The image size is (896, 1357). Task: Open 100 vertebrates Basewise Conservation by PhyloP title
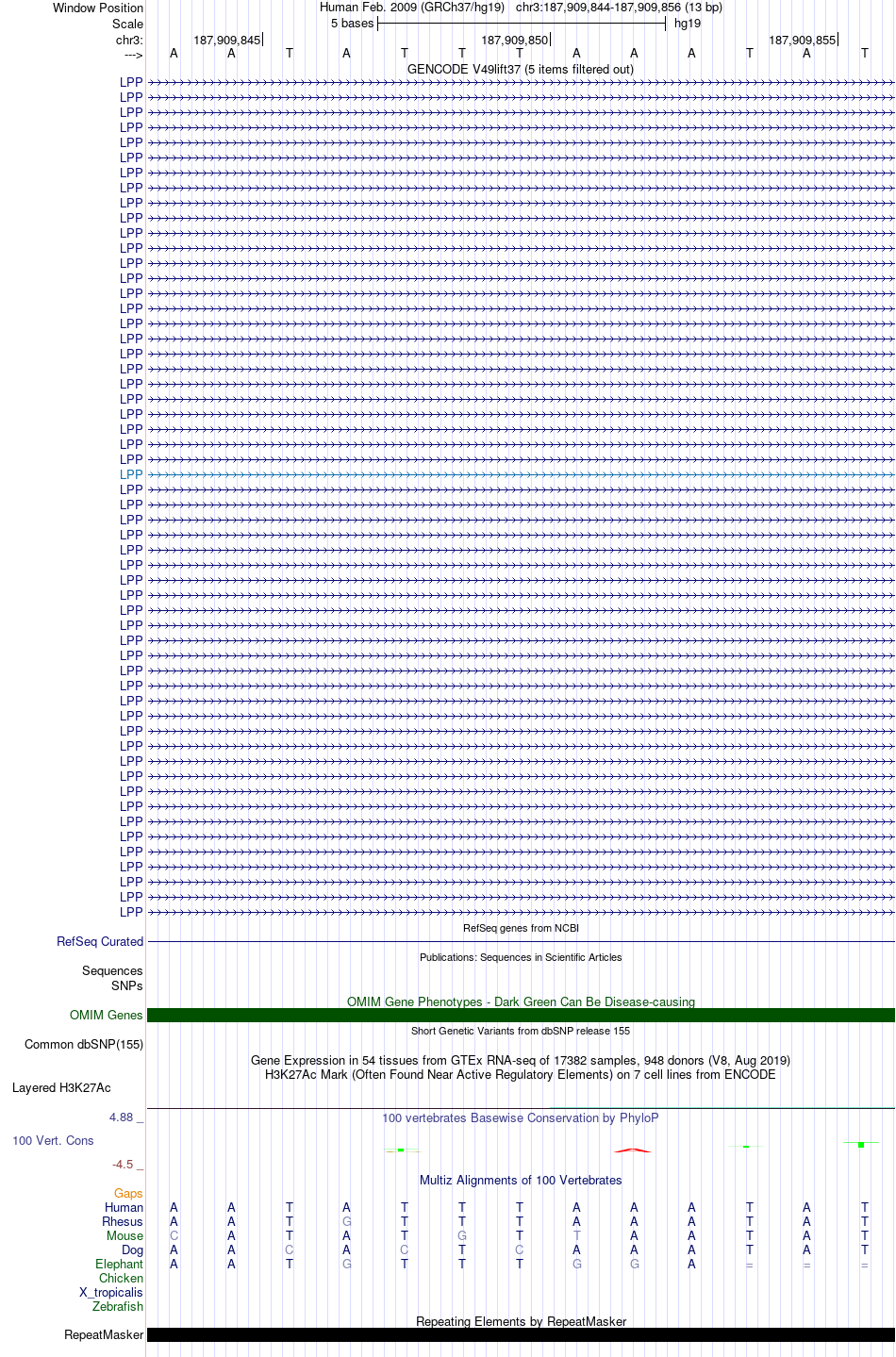coord(521,1117)
